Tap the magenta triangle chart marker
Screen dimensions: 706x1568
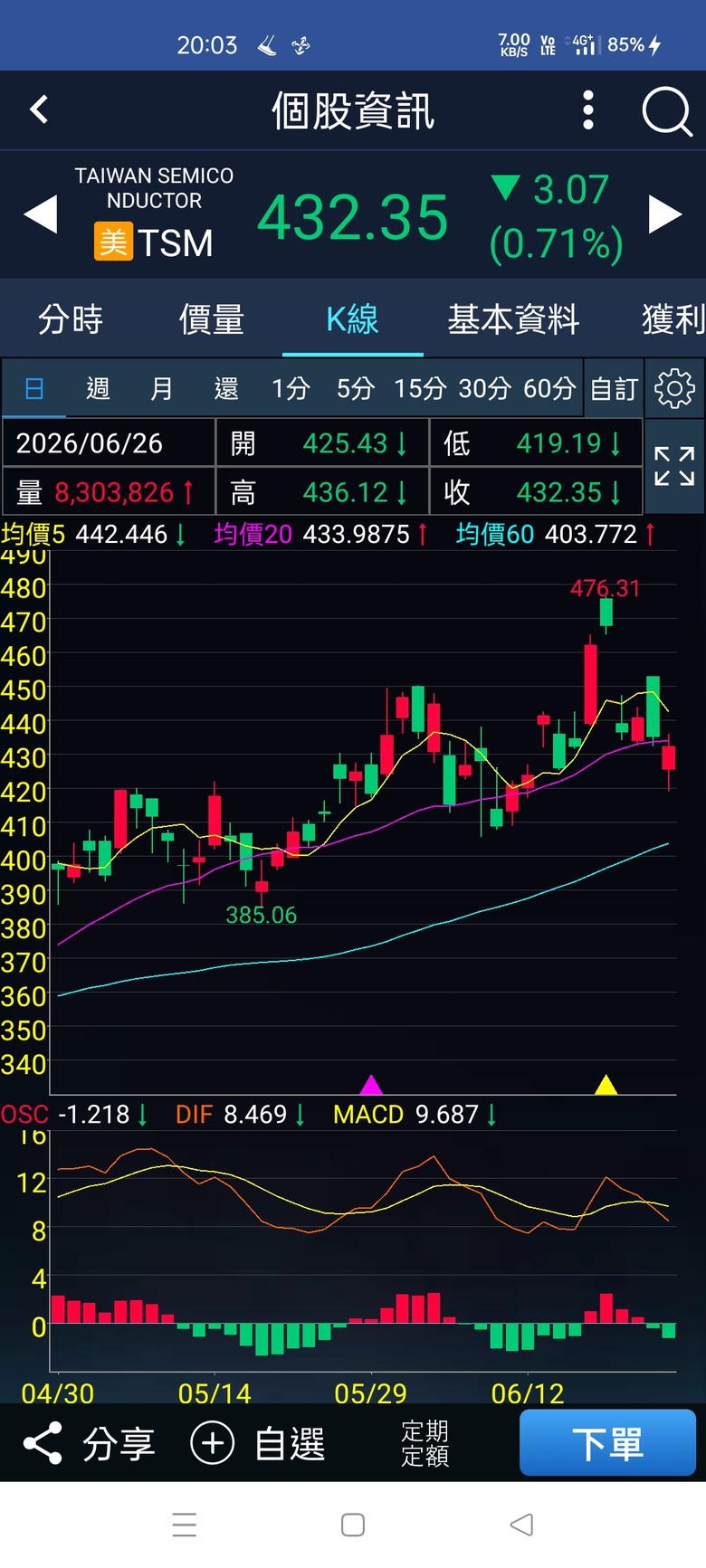pos(371,1084)
